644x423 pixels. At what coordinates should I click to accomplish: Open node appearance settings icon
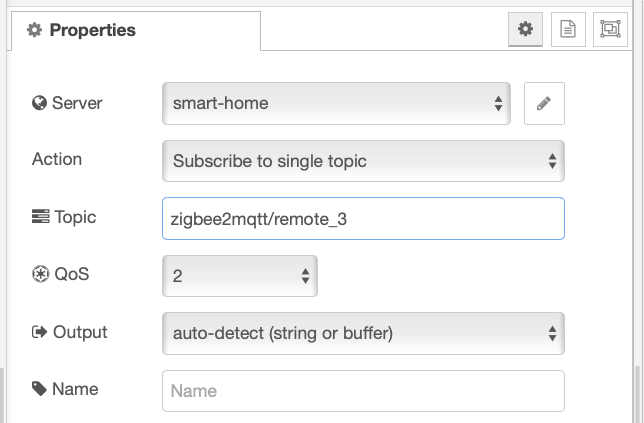pyautogui.click(x=610, y=29)
